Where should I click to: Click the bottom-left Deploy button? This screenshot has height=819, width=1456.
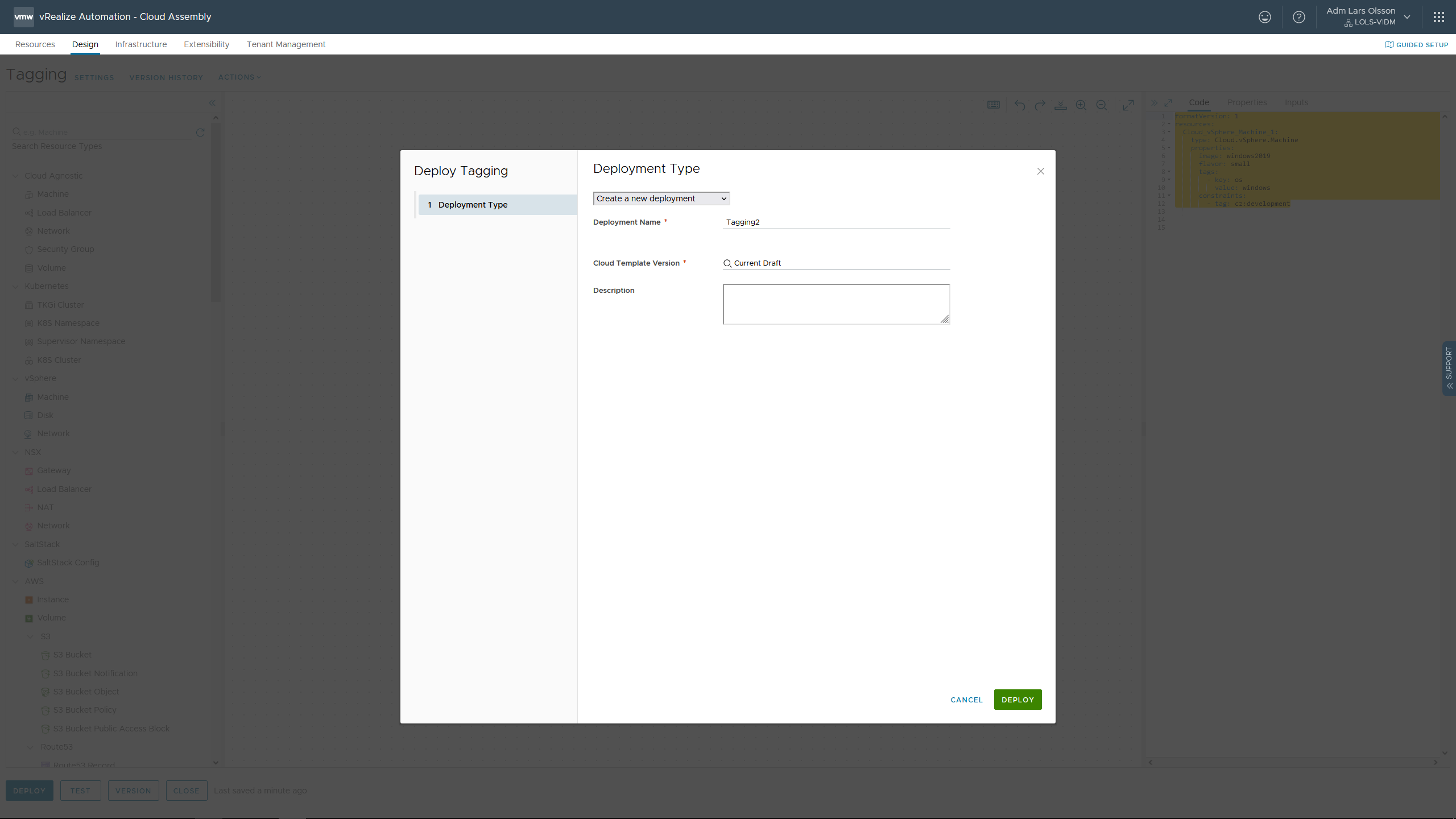coord(29,791)
